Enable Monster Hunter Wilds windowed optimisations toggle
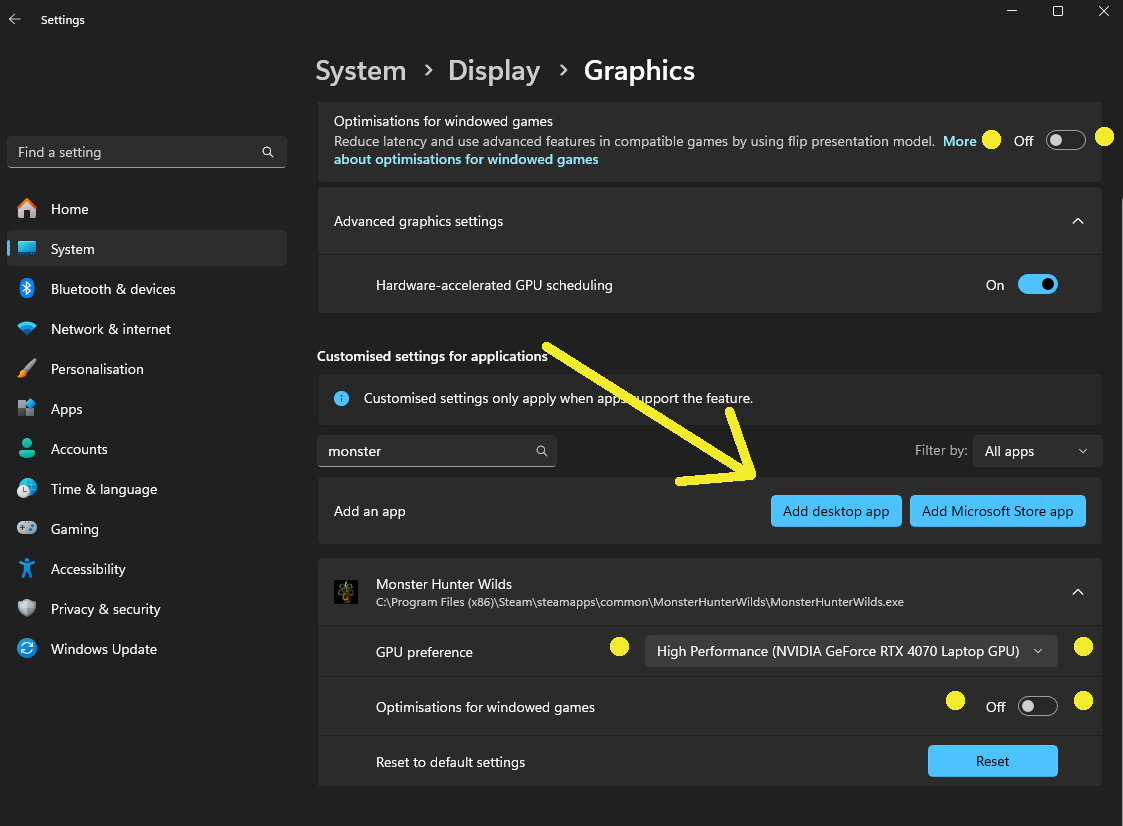This screenshot has width=1123, height=826. [x=1037, y=707]
